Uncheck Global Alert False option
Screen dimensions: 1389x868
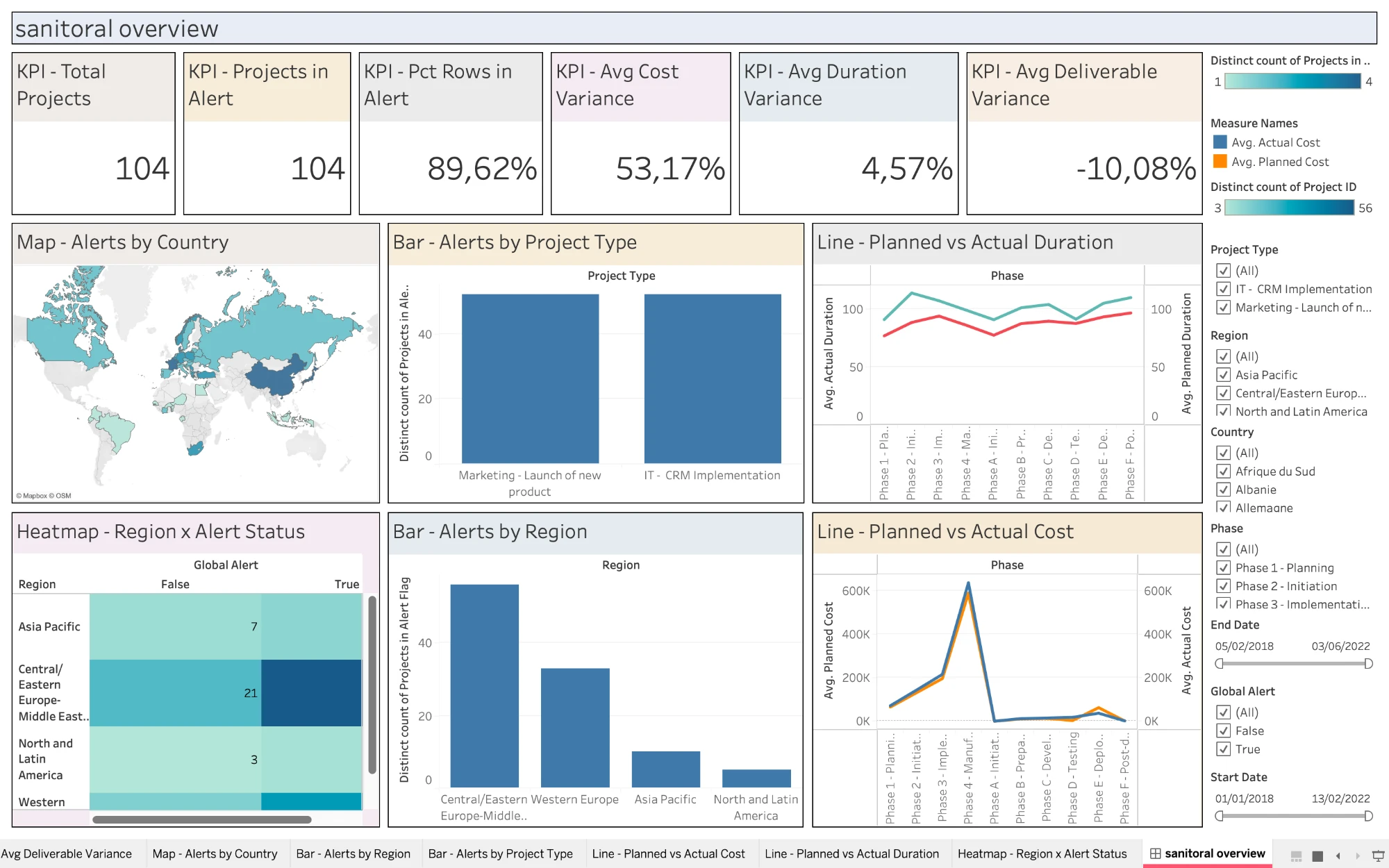[1224, 731]
